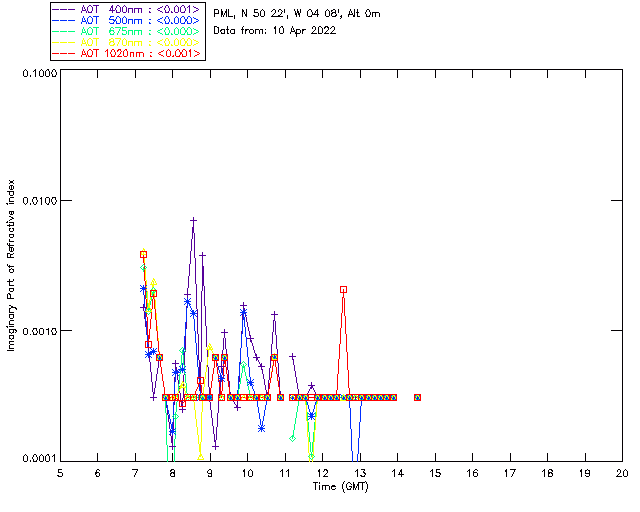640x512 pixels.
Task: Click the x-axis tick label 13
Action: coord(360,473)
